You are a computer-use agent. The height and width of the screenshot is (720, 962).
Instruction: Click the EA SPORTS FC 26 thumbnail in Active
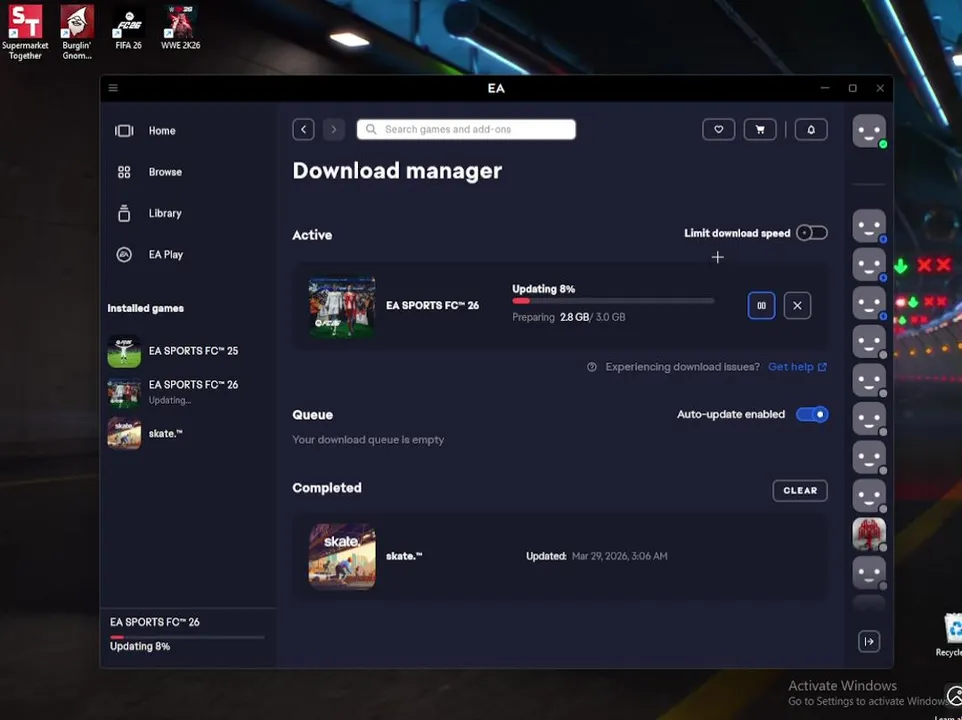[x=342, y=306]
